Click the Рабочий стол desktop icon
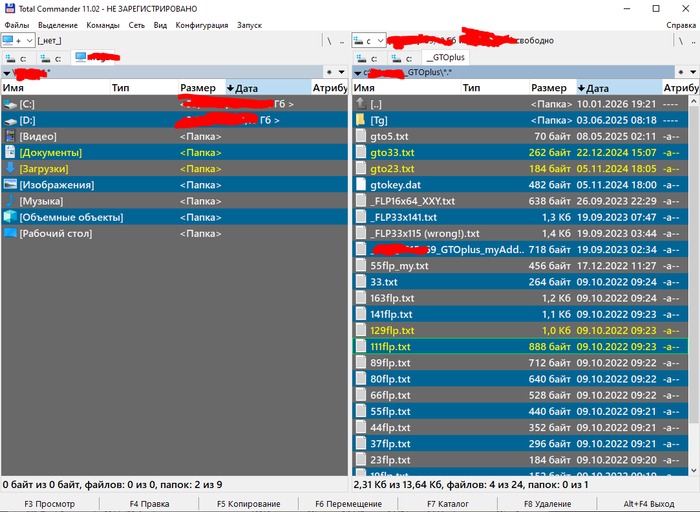The image size is (700, 512). (x=10, y=233)
